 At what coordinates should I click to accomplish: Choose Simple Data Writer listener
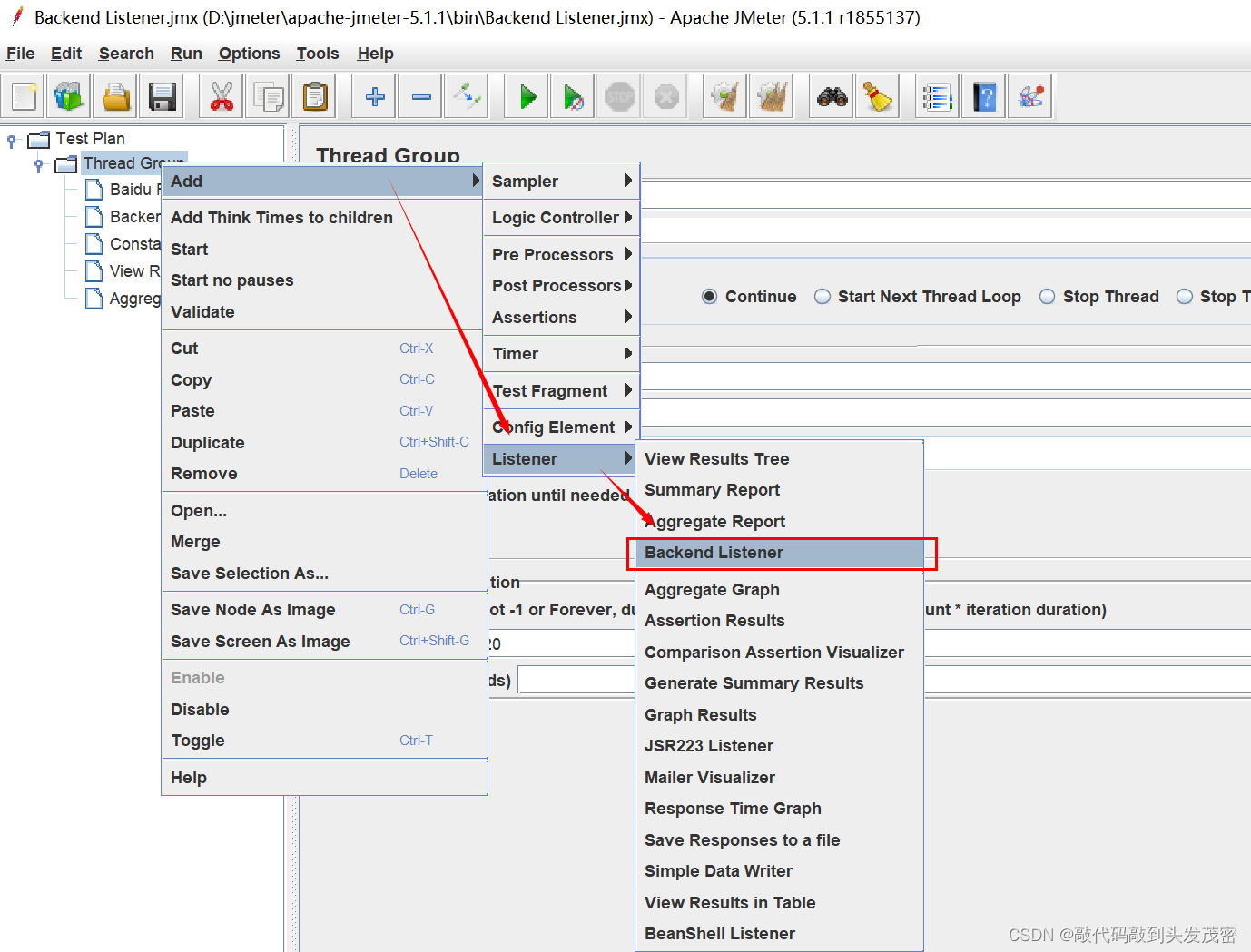pyautogui.click(x=779, y=871)
